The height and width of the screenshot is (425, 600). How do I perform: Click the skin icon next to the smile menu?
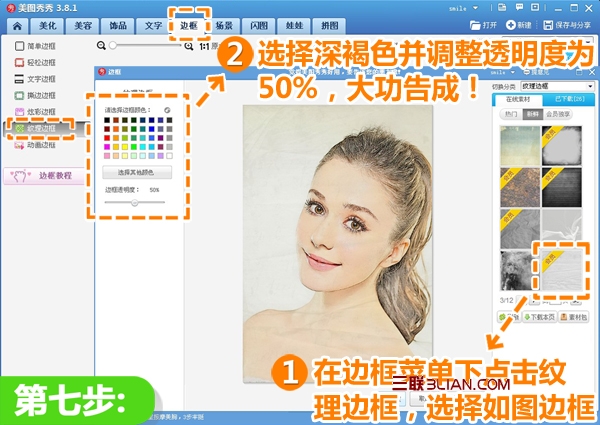tap(502, 7)
